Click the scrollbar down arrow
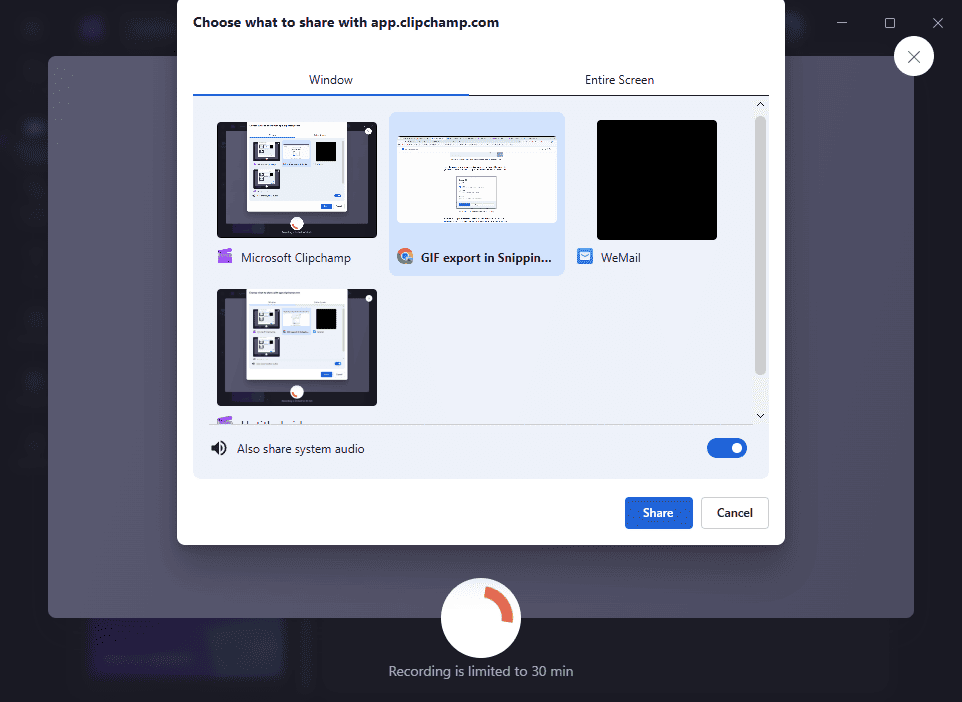962x702 pixels. point(760,414)
